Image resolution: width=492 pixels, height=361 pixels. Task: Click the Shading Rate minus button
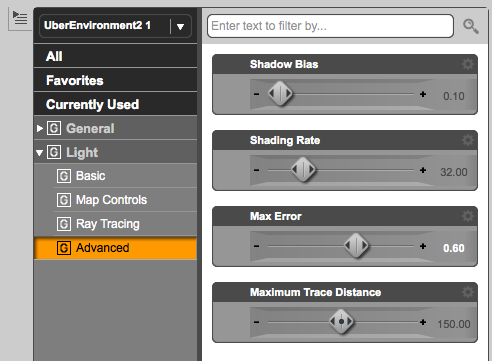point(256,170)
